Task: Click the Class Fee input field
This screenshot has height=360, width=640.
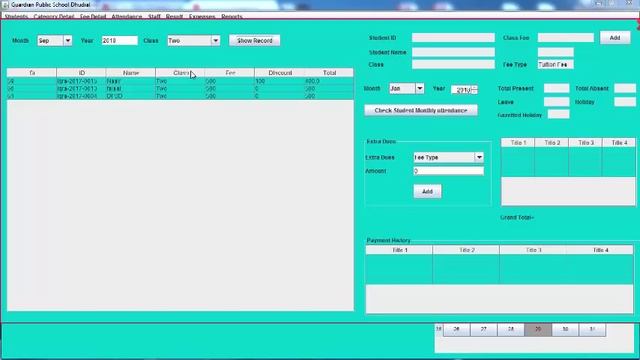Action: pyautogui.click(x=566, y=38)
